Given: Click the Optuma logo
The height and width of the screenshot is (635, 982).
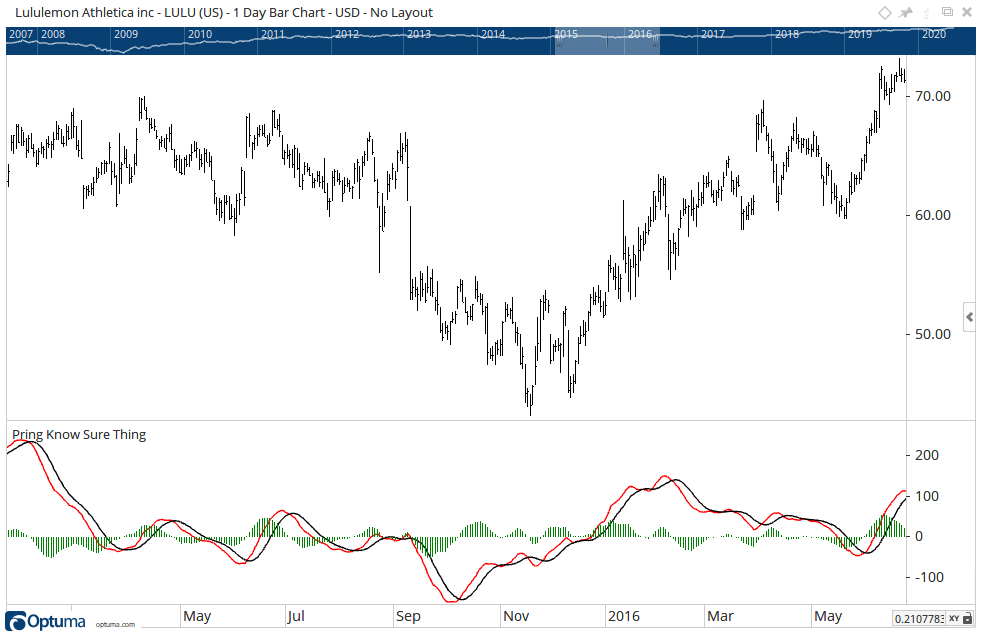Looking at the screenshot, I should [45, 622].
